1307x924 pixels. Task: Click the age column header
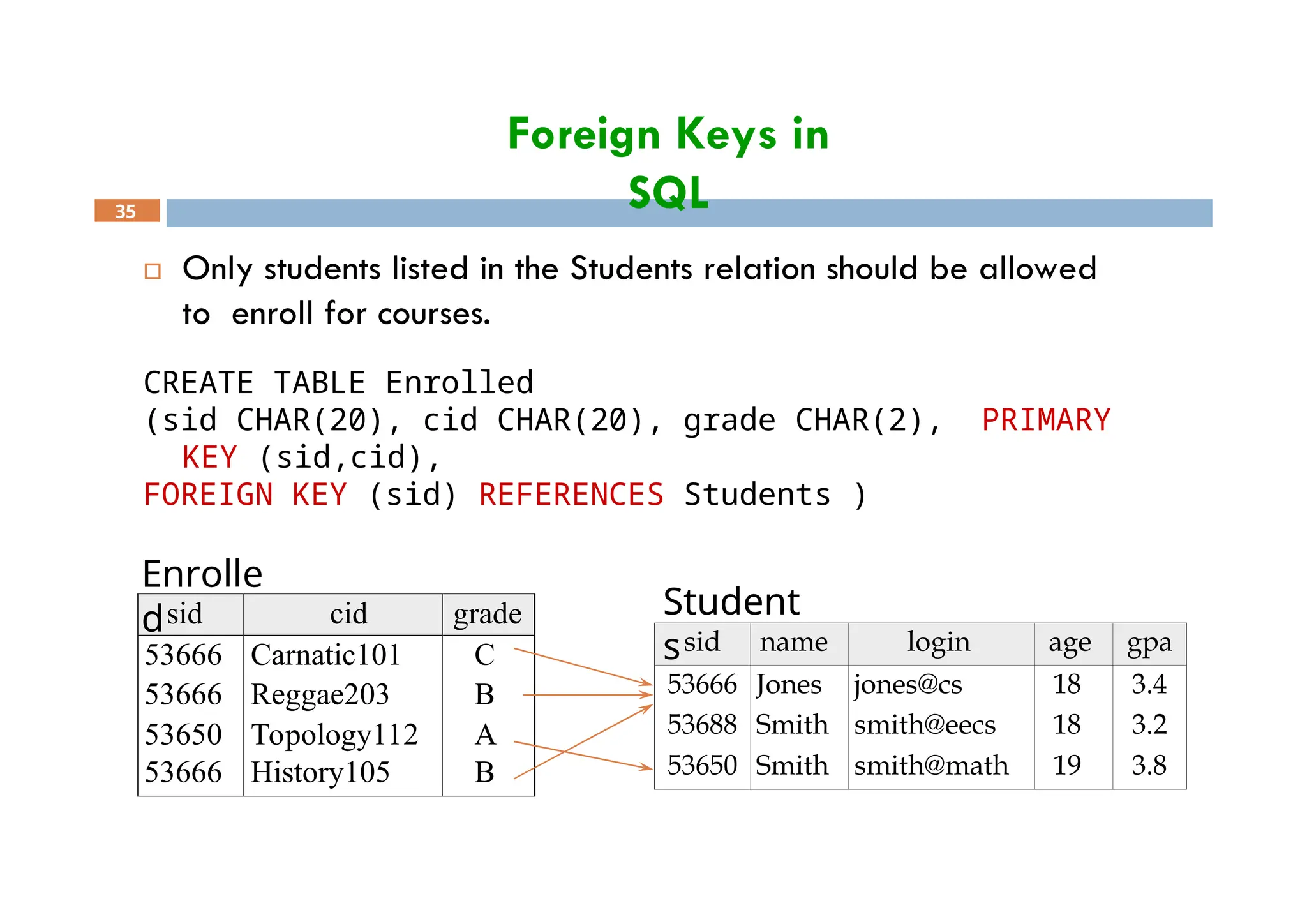[x=1070, y=643]
